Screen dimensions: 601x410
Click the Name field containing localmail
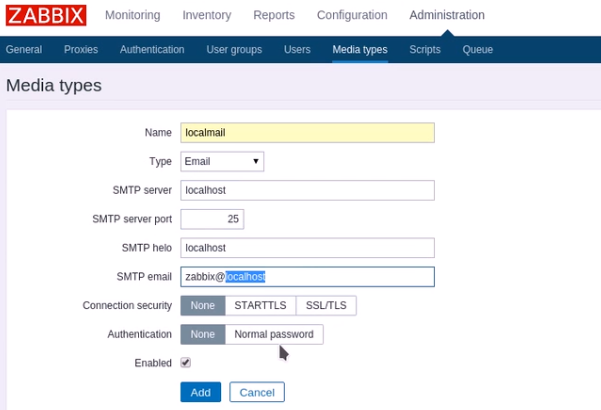tap(307, 133)
